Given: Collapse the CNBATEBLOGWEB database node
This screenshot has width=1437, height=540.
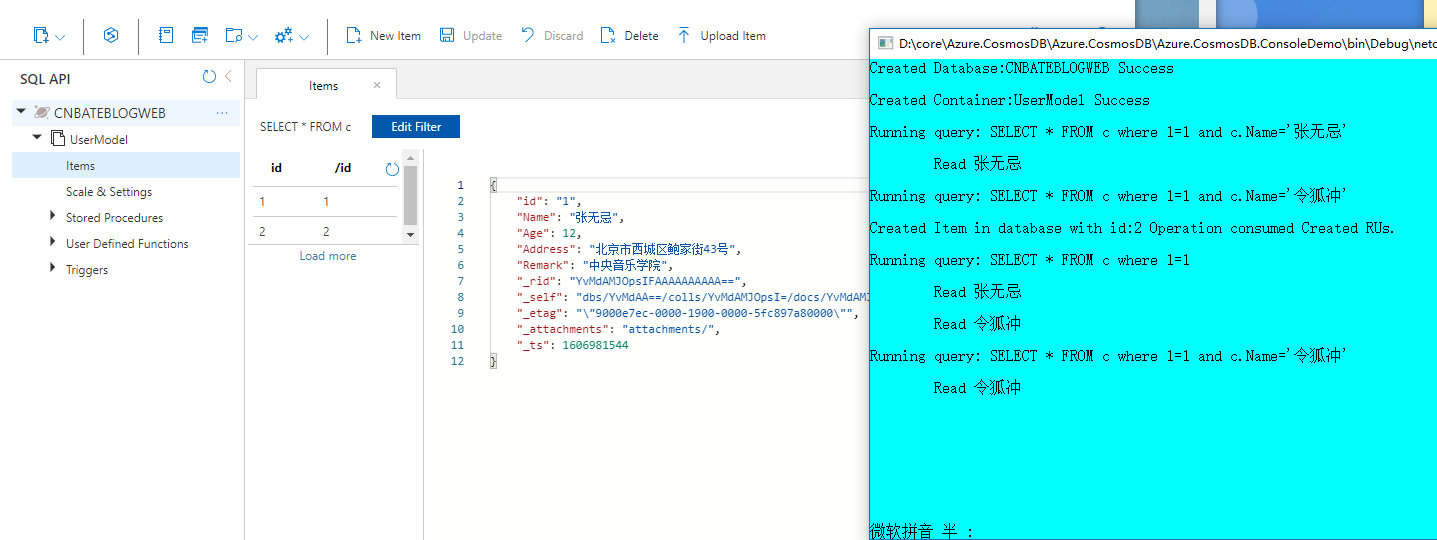Looking at the screenshot, I should click(x=22, y=112).
